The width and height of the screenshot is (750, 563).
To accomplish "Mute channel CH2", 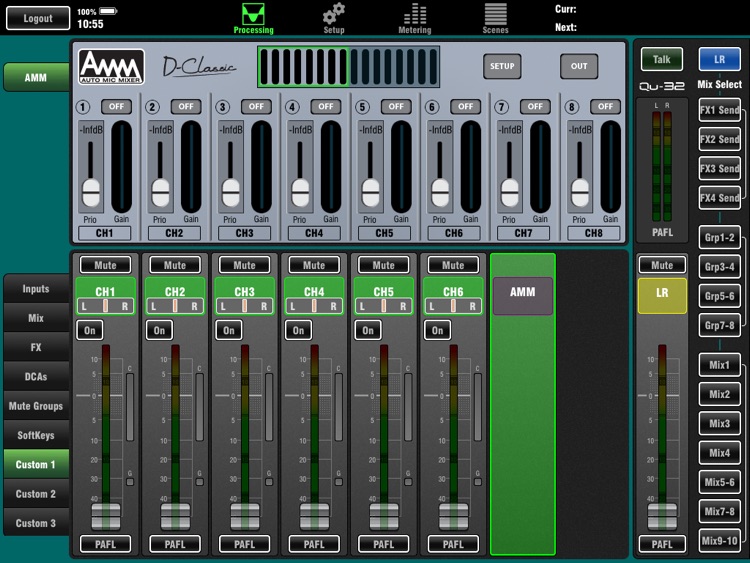I will pyautogui.click(x=175, y=265).
